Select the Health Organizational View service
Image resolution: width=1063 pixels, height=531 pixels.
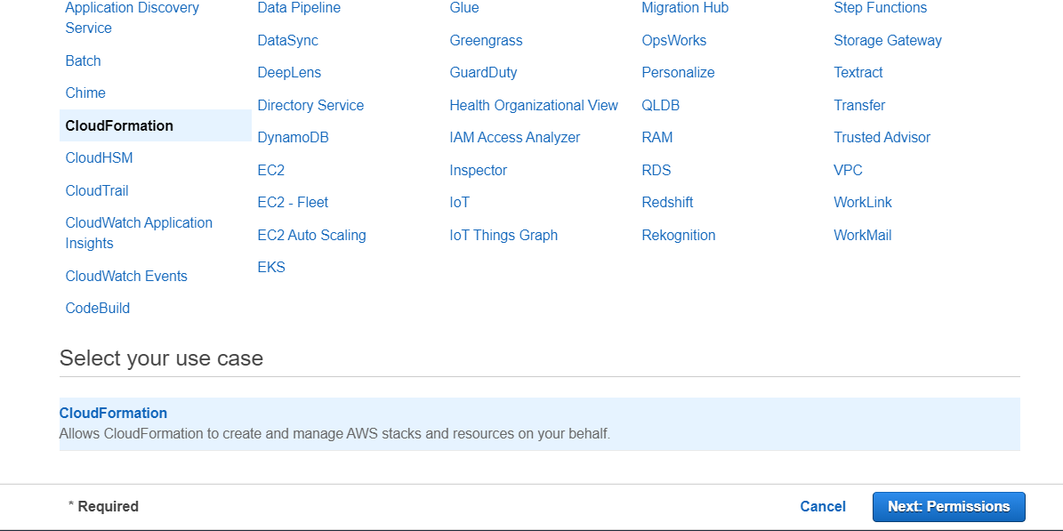point(533,105)
